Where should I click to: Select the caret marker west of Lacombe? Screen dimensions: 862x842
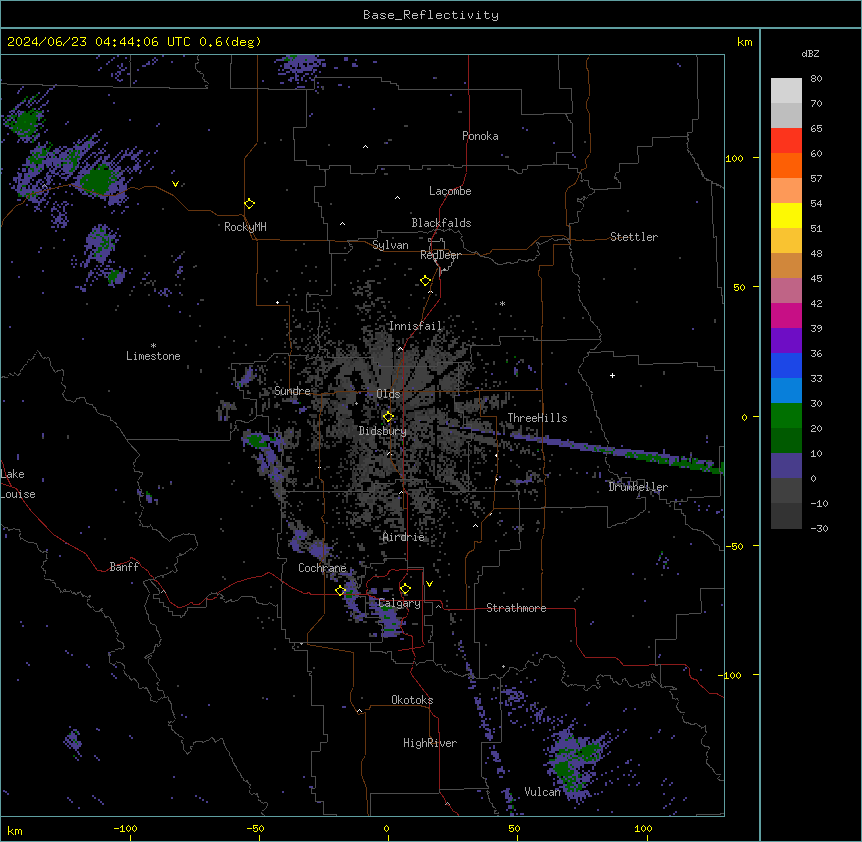click(397, 198)
